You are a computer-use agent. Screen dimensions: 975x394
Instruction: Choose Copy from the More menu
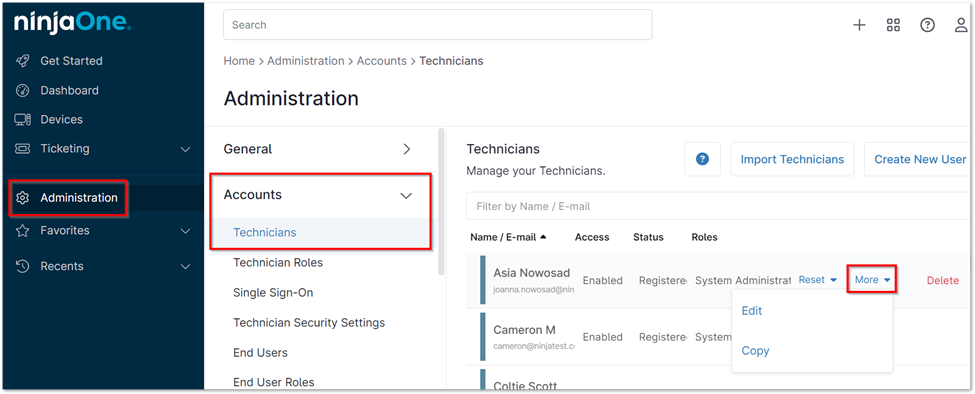755,350
